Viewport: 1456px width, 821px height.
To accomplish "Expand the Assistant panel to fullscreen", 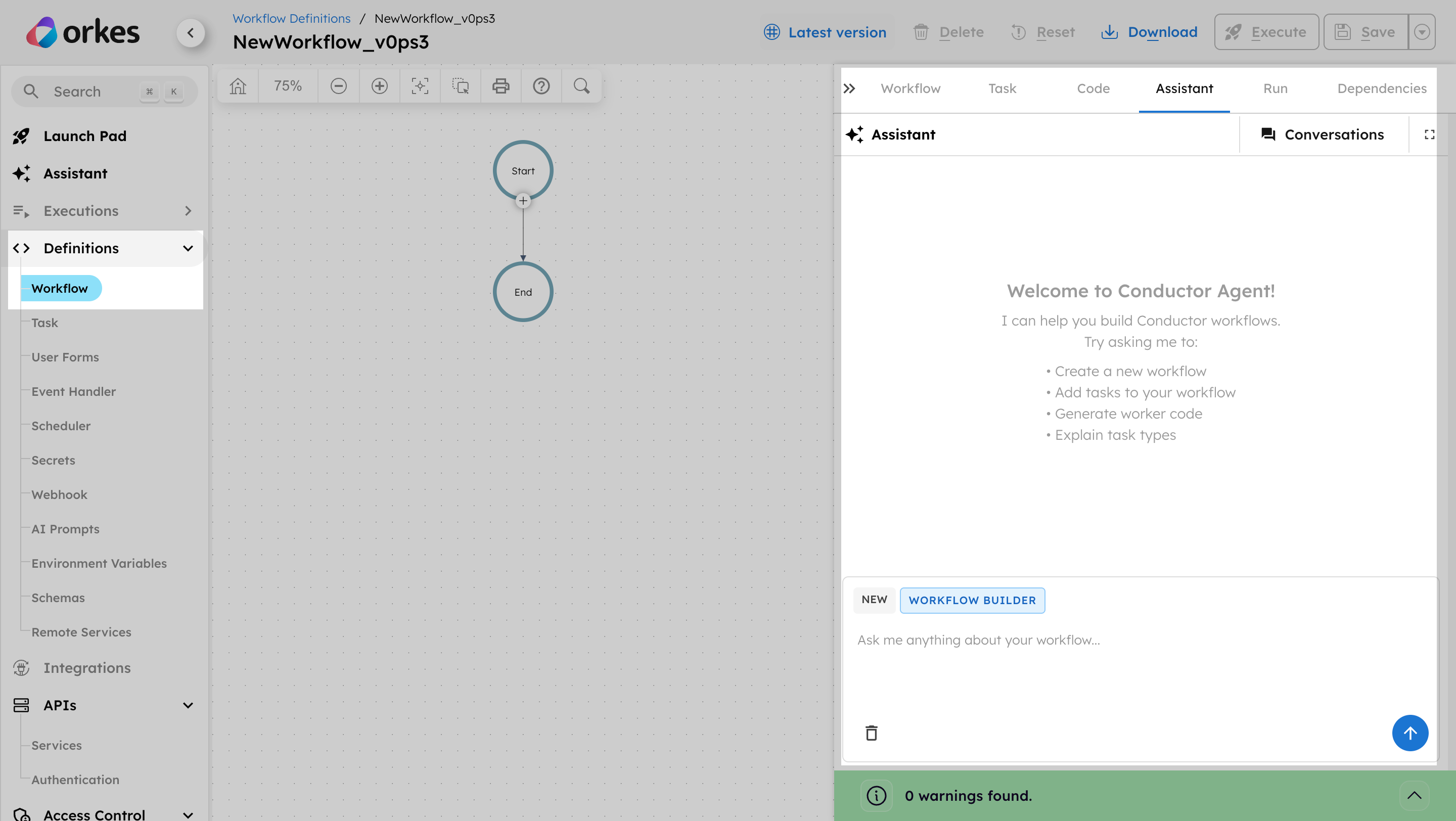I will (1430, 134).
